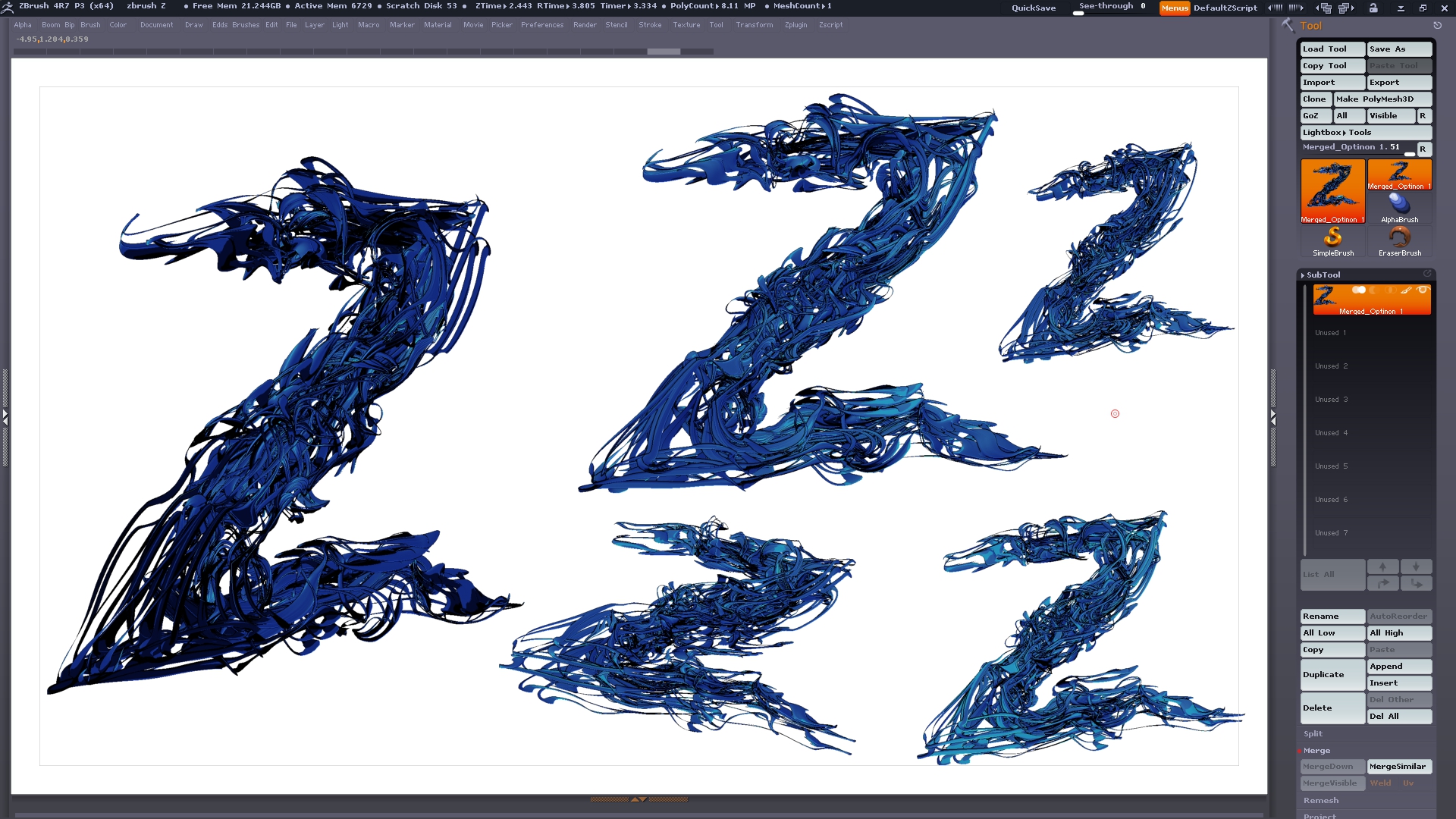This screenshot has height=819, width=1456.
Task: Open the Preferences menu
Action: [x=541, y=25]
